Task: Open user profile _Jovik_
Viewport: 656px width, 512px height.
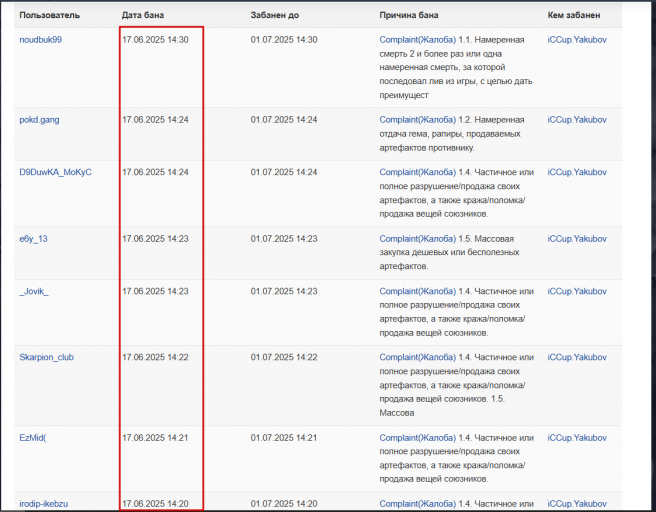Action: point(34,291)
